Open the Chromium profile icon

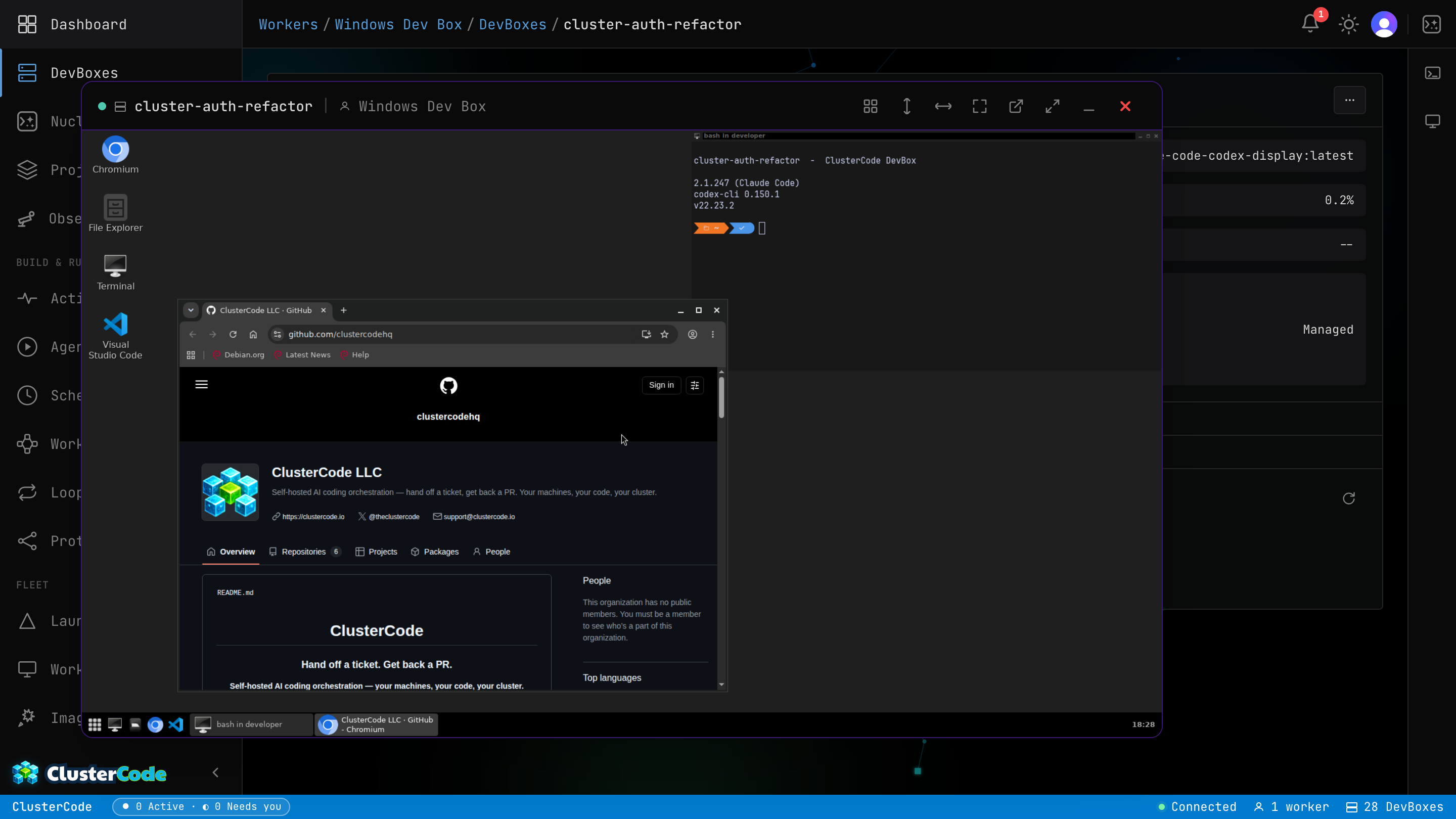coord(693,335)
